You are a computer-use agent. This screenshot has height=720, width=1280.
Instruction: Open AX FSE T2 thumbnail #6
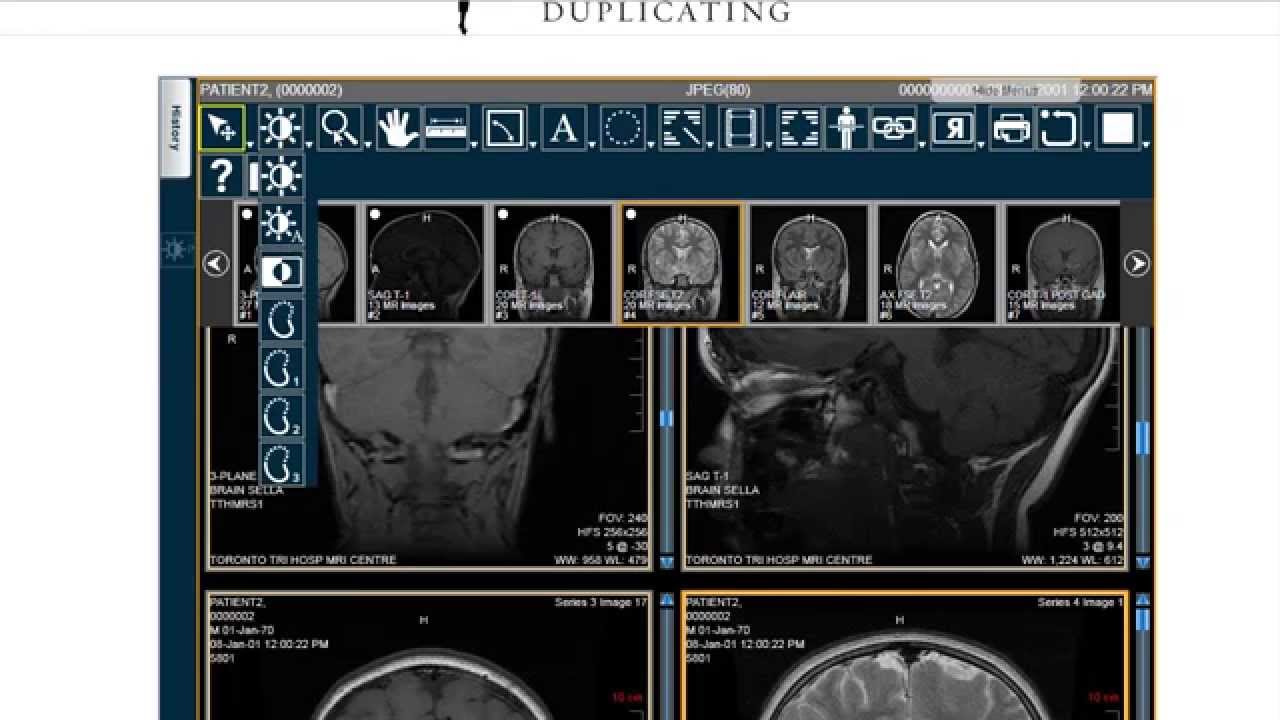(x=937, y=263)
